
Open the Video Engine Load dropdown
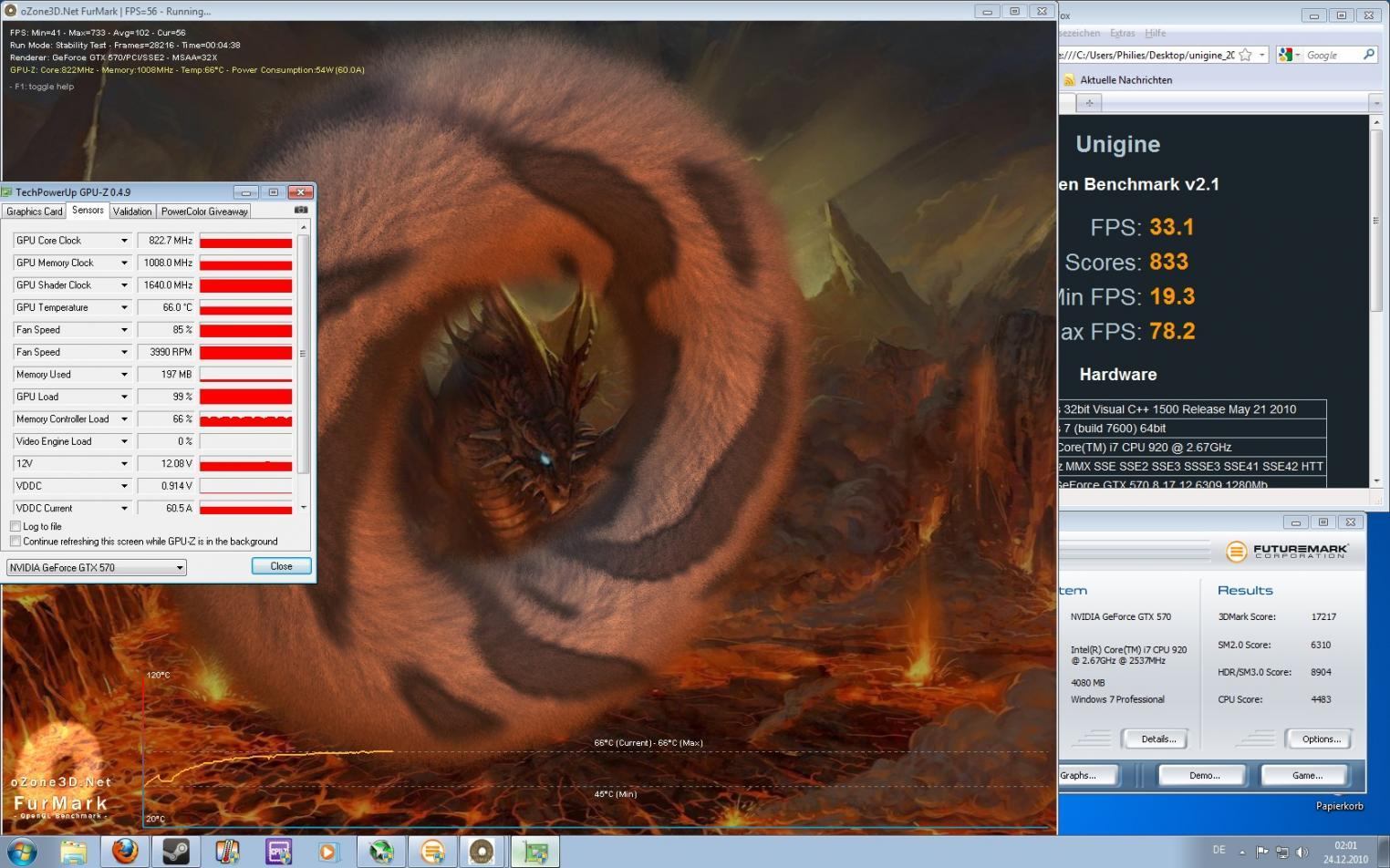124,441
